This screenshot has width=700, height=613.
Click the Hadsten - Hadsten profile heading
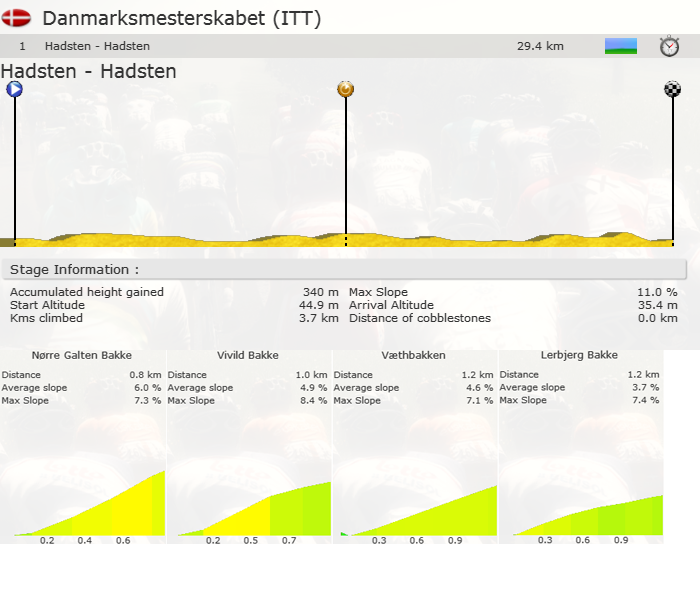click(x=89, y=71)
